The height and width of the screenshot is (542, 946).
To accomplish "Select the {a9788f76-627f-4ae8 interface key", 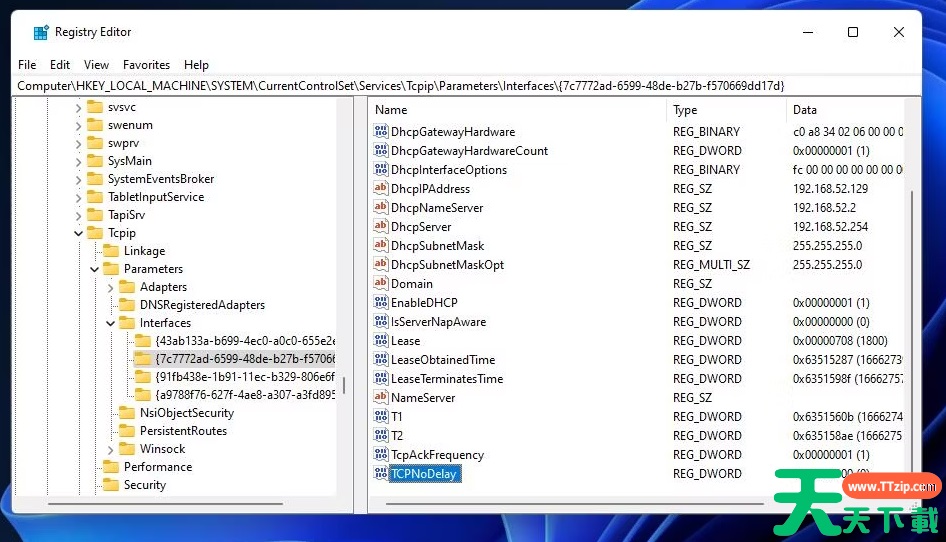I will (x=245, y=395).
